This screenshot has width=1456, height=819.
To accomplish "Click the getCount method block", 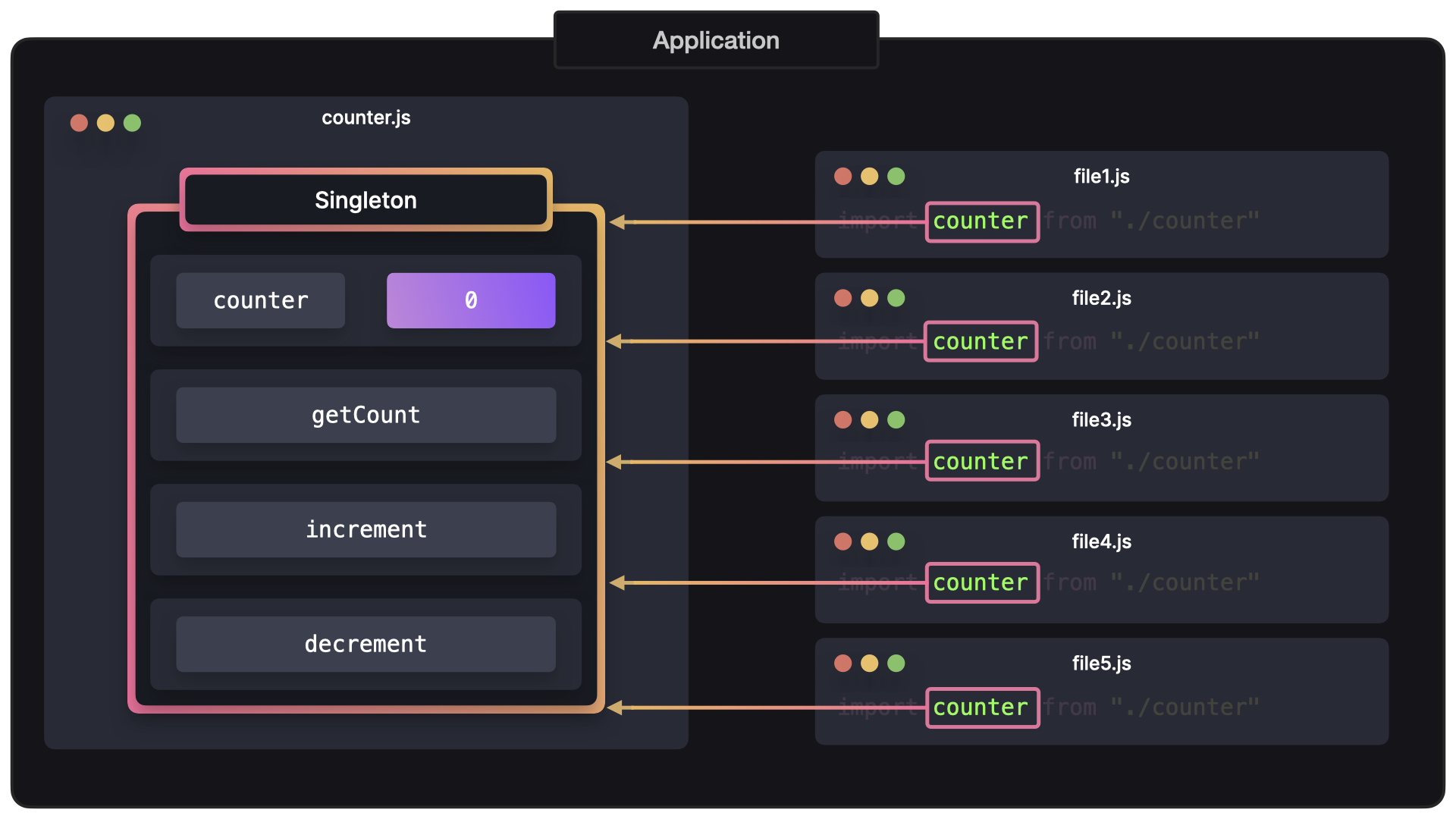I will coord(366,414).
